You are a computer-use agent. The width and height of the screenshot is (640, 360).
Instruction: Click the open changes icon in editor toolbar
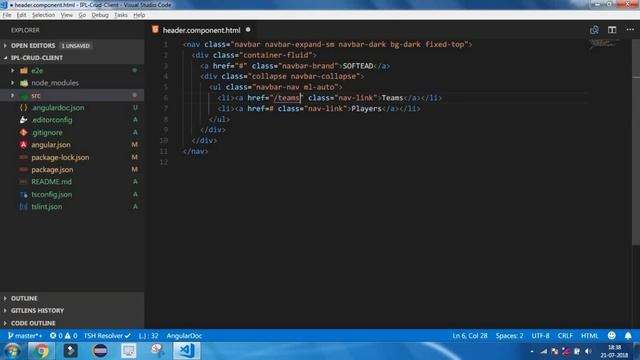594,30
